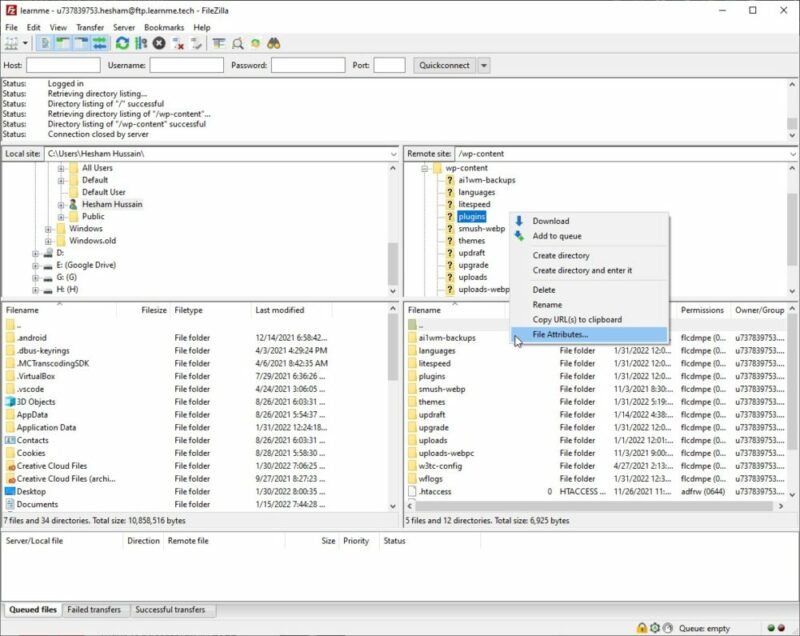Open the Bookmarks menu

click(164, 27)
